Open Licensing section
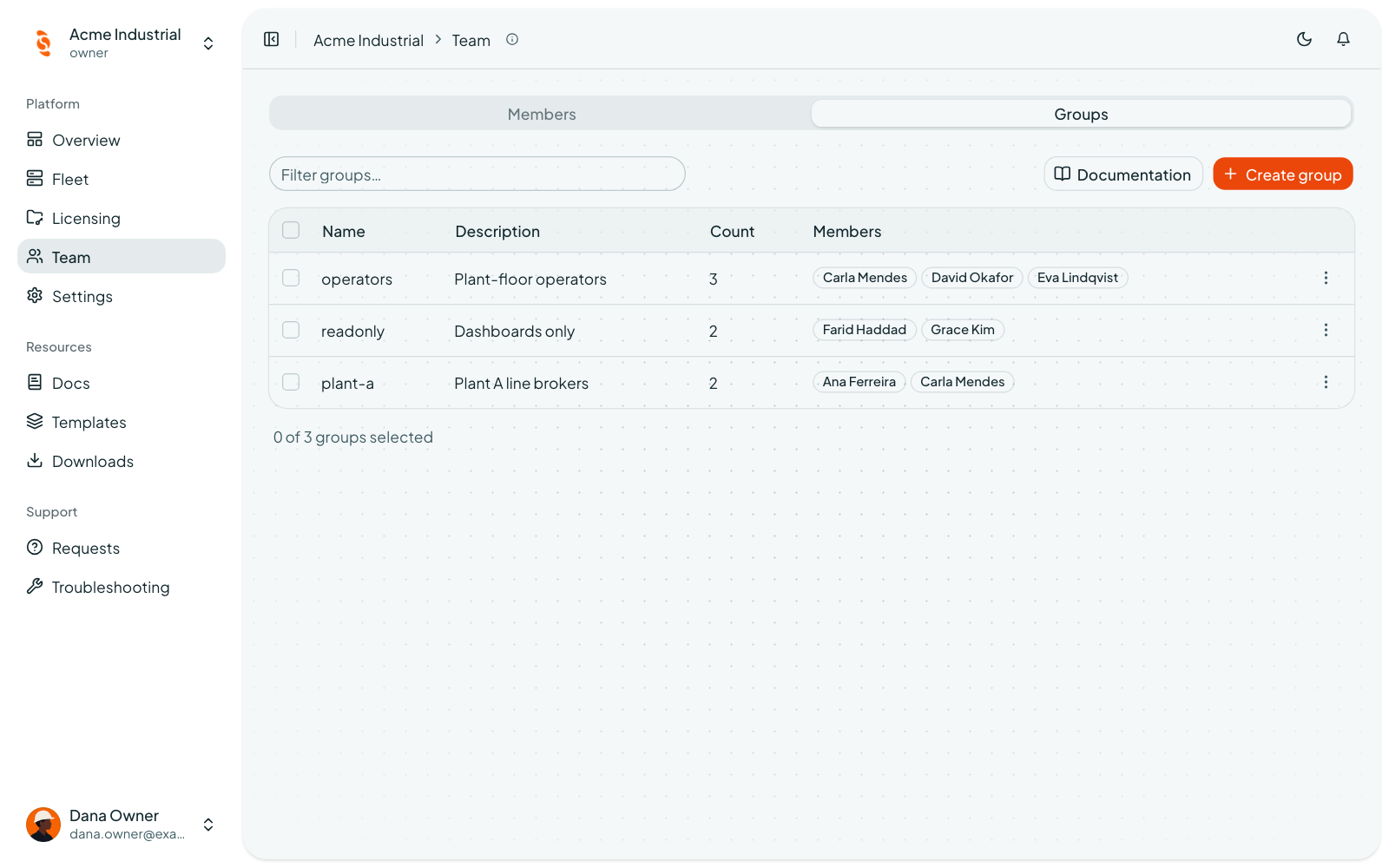This screenshot has height=868, width=1389. click(122, 218)
